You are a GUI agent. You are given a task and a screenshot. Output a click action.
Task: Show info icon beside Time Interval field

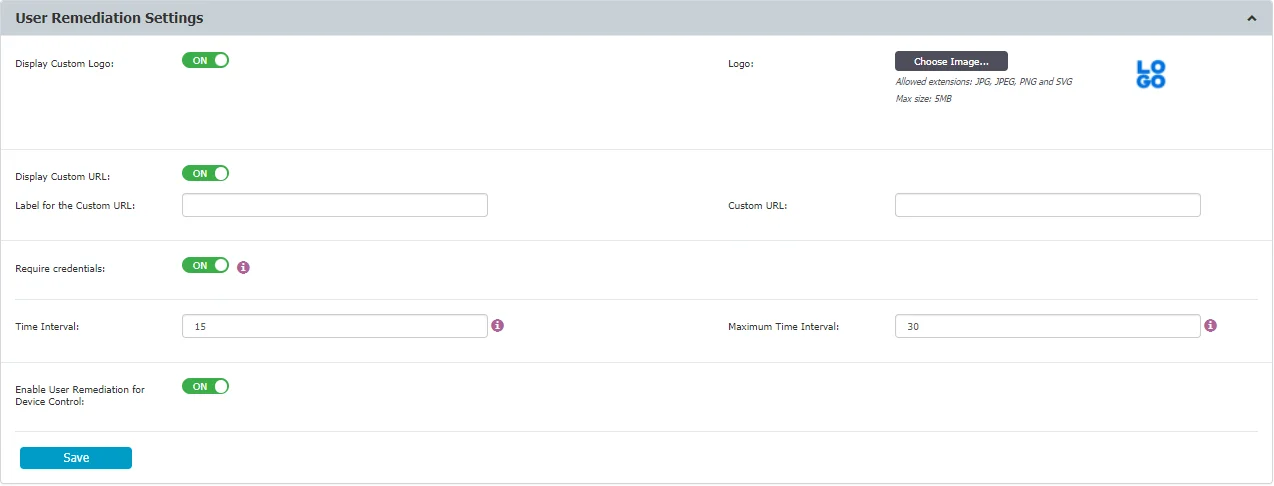[x=497, y=325]
